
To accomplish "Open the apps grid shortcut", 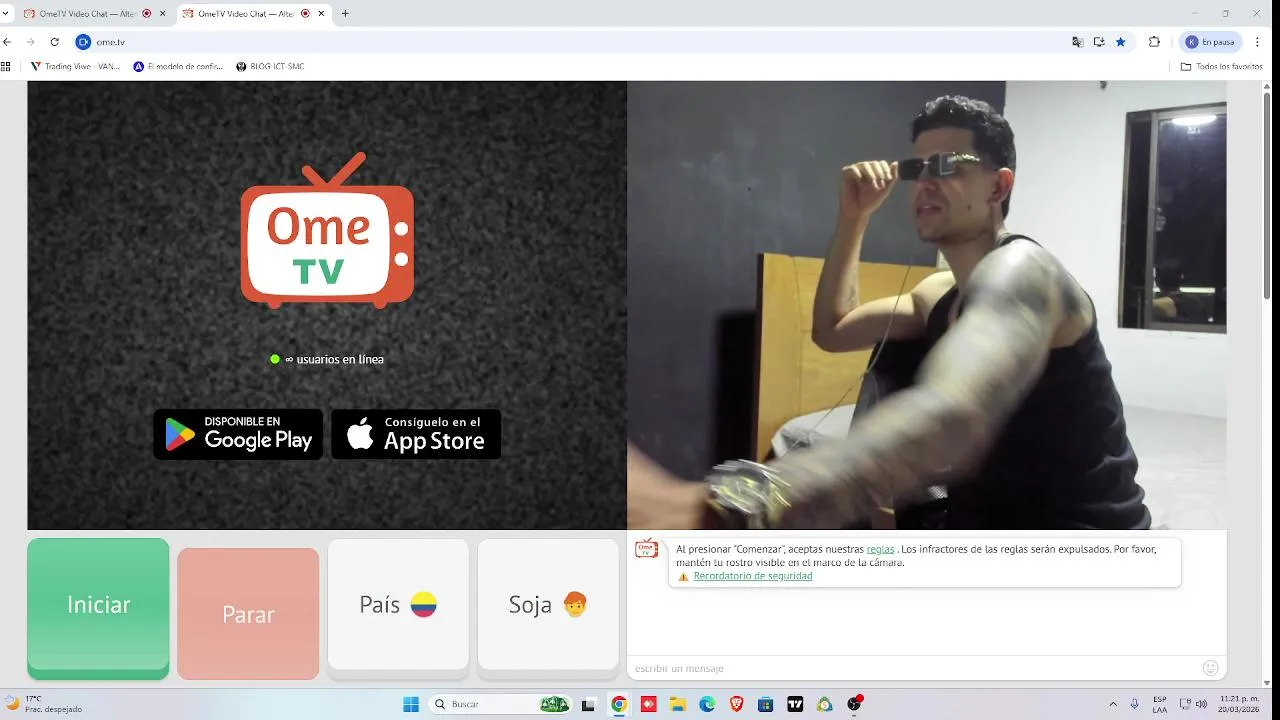I will [7, 67].
